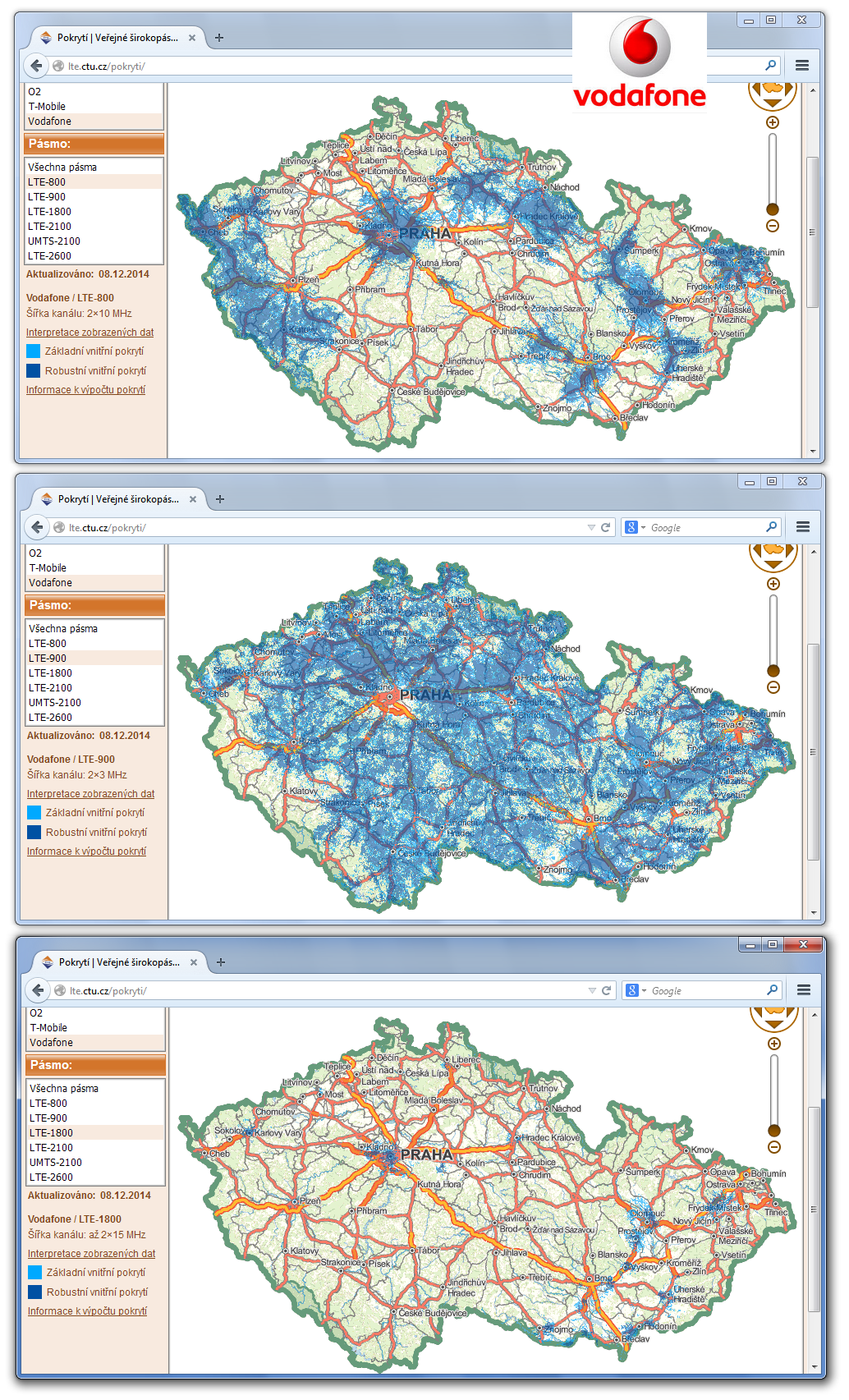Expand the URL history dropdown in the LTE-900 window
This screenshot has width=849, height=1400.
(592, 527)
